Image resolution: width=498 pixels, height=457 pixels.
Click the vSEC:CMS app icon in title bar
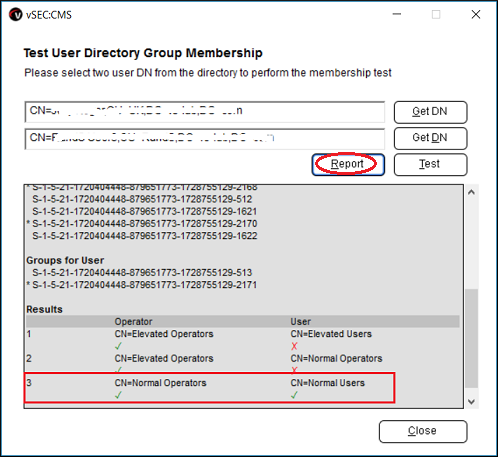click(x=15, y=15)
